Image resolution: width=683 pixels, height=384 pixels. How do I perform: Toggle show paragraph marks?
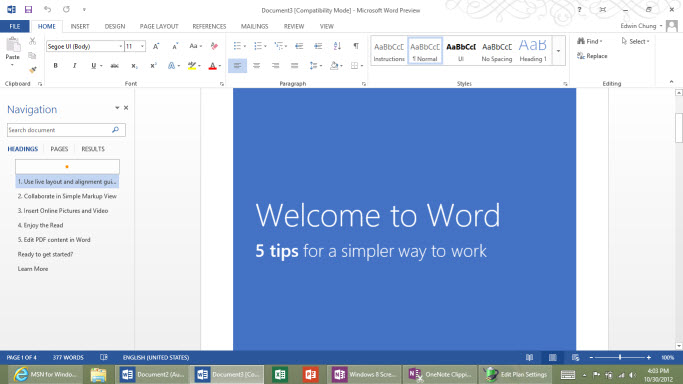(356, 46)
